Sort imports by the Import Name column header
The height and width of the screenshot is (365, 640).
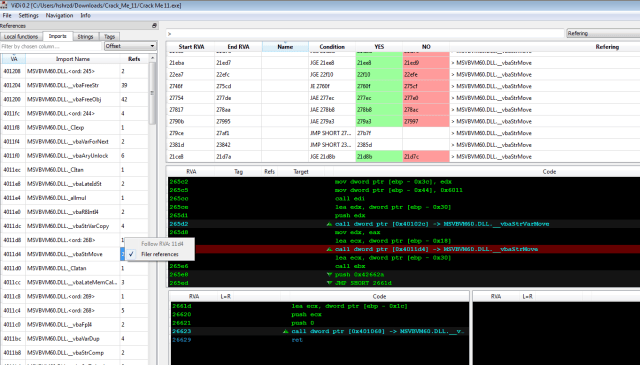73,59
